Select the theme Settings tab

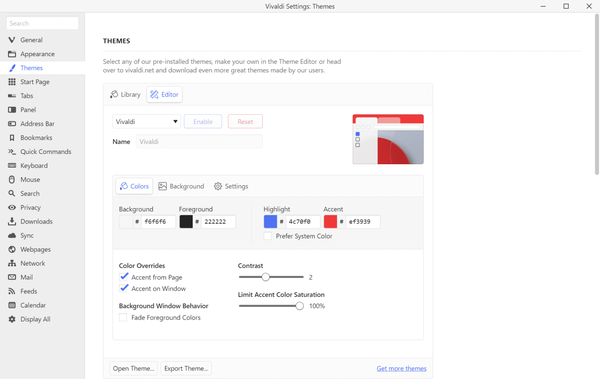click(231, 186)
